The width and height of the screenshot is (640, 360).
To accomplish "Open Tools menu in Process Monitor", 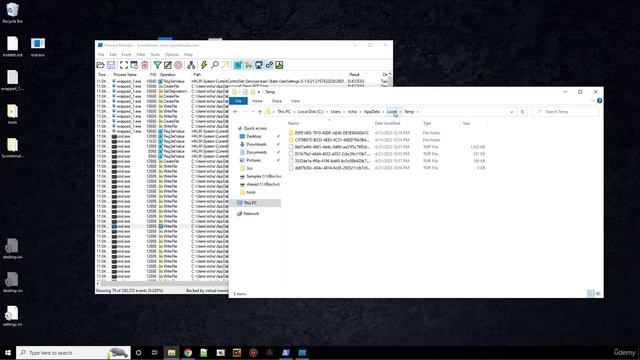I will coord(155,55).
